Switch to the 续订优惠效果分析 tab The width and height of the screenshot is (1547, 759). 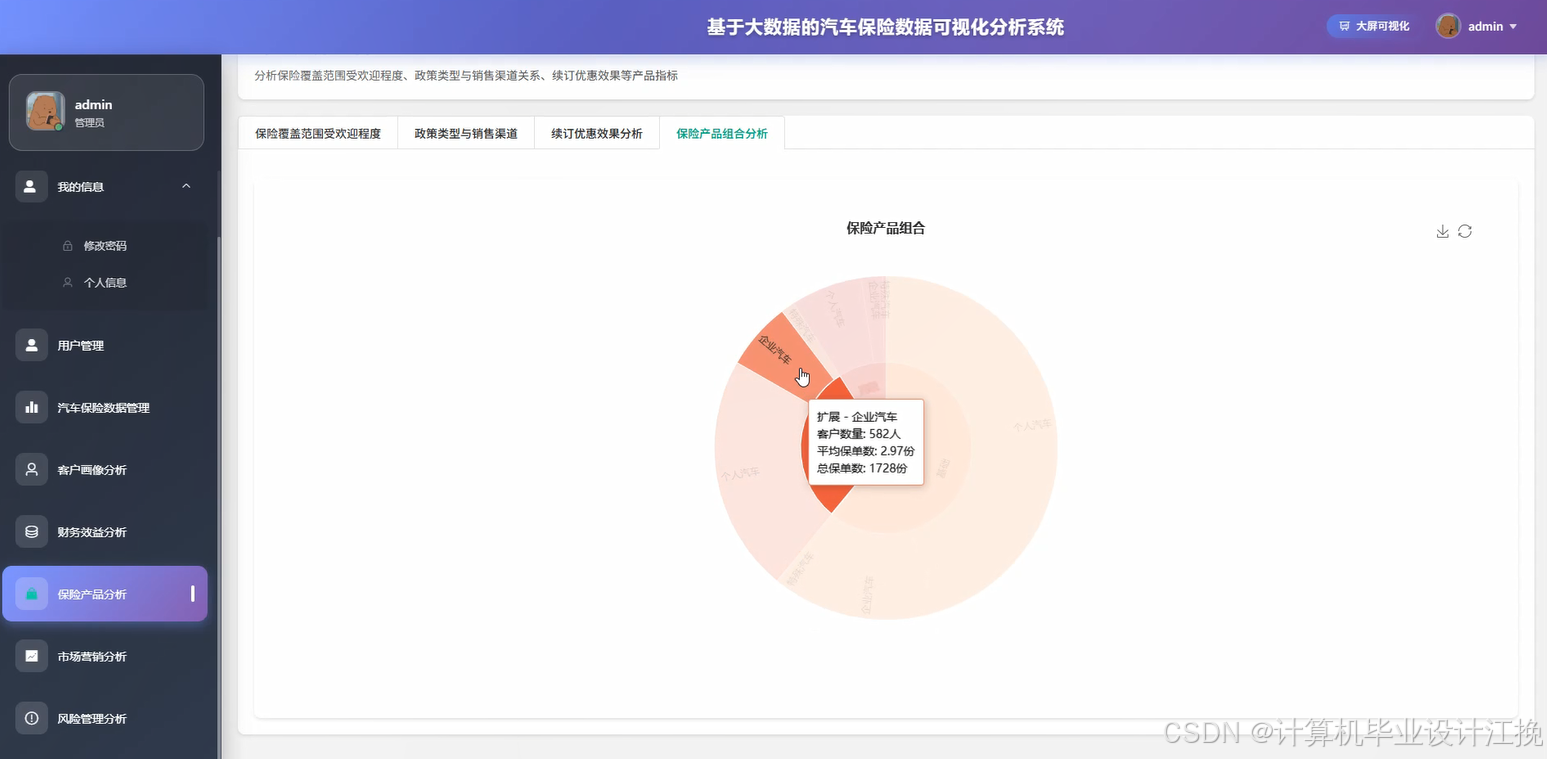pos(597,133)
